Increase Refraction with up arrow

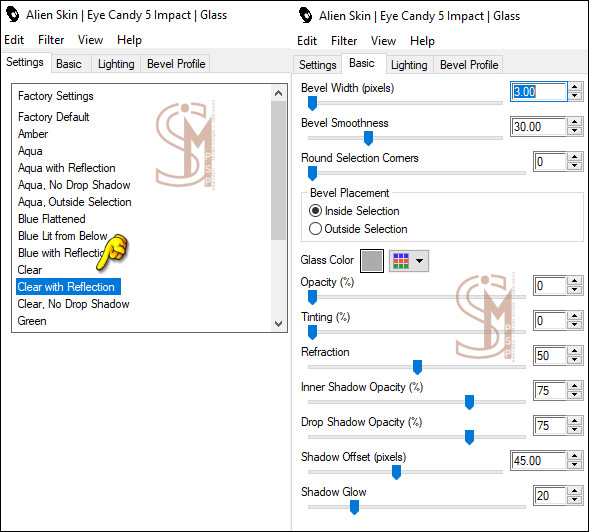click(574, 351)
